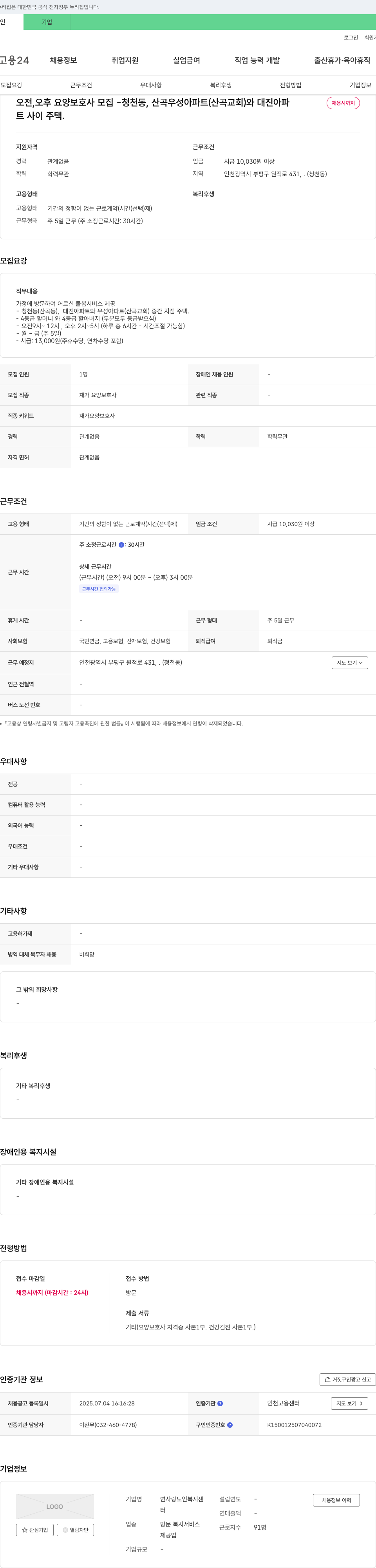Viewport: 376px width, 1568px height.
Task: Click the 채용시까지 status badge
Action: click(343, 103)
